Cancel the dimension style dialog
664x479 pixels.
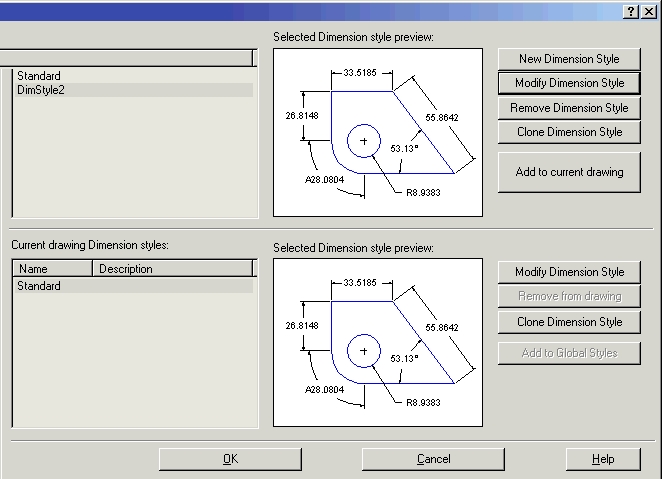(x=433, y=459)
